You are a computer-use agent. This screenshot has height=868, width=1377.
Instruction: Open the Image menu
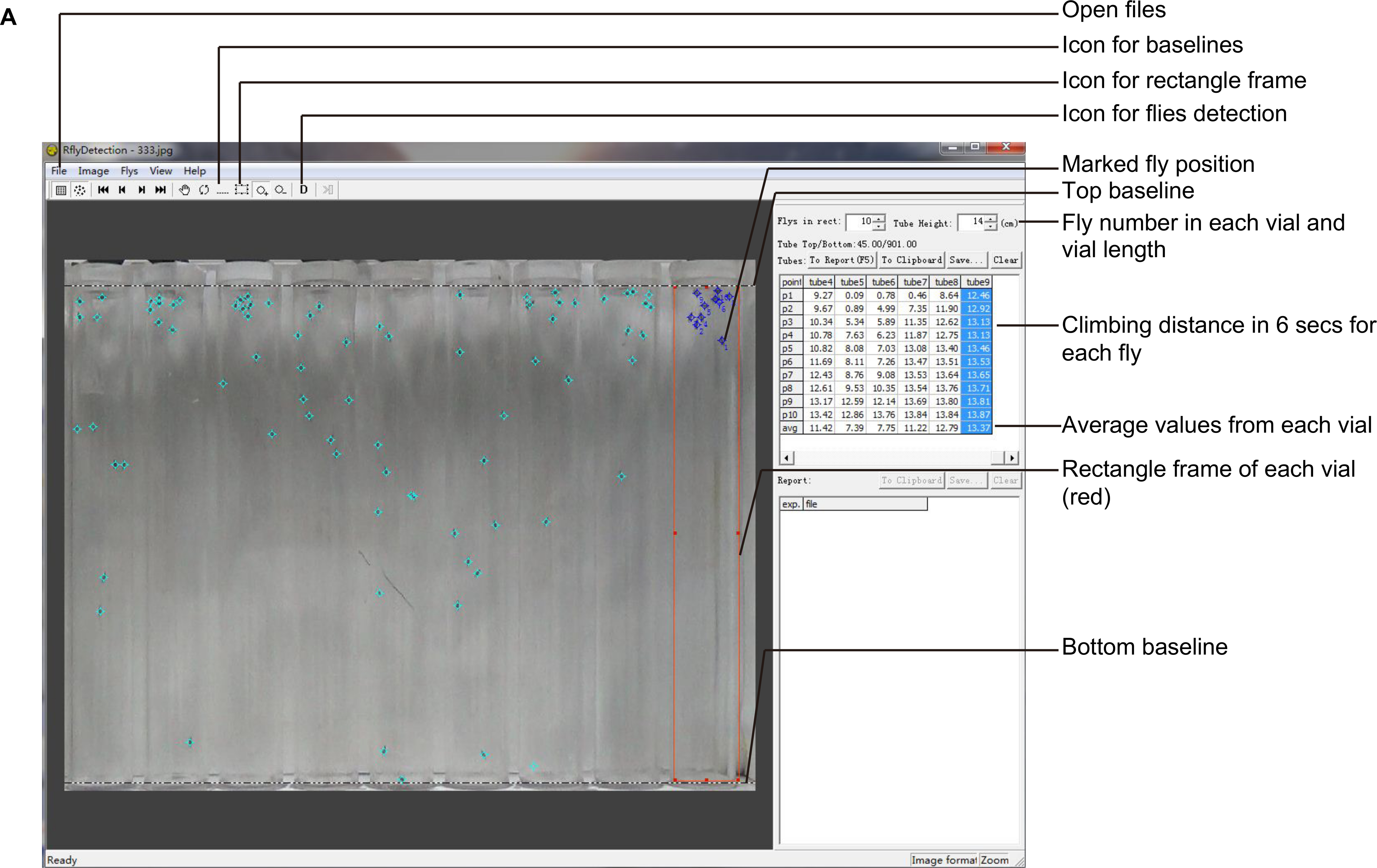(93, 171)
